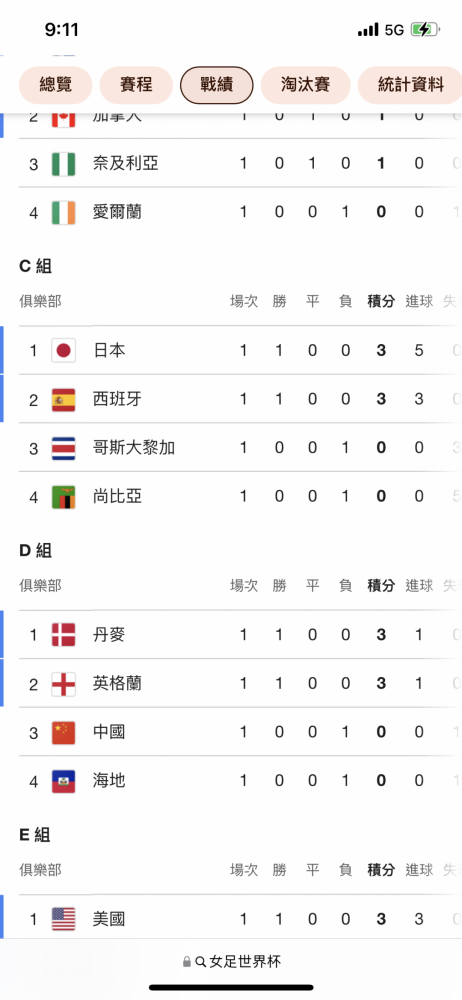Tap the Denmark flag icon
462x1000 pixels.
[x=63, y=635]
